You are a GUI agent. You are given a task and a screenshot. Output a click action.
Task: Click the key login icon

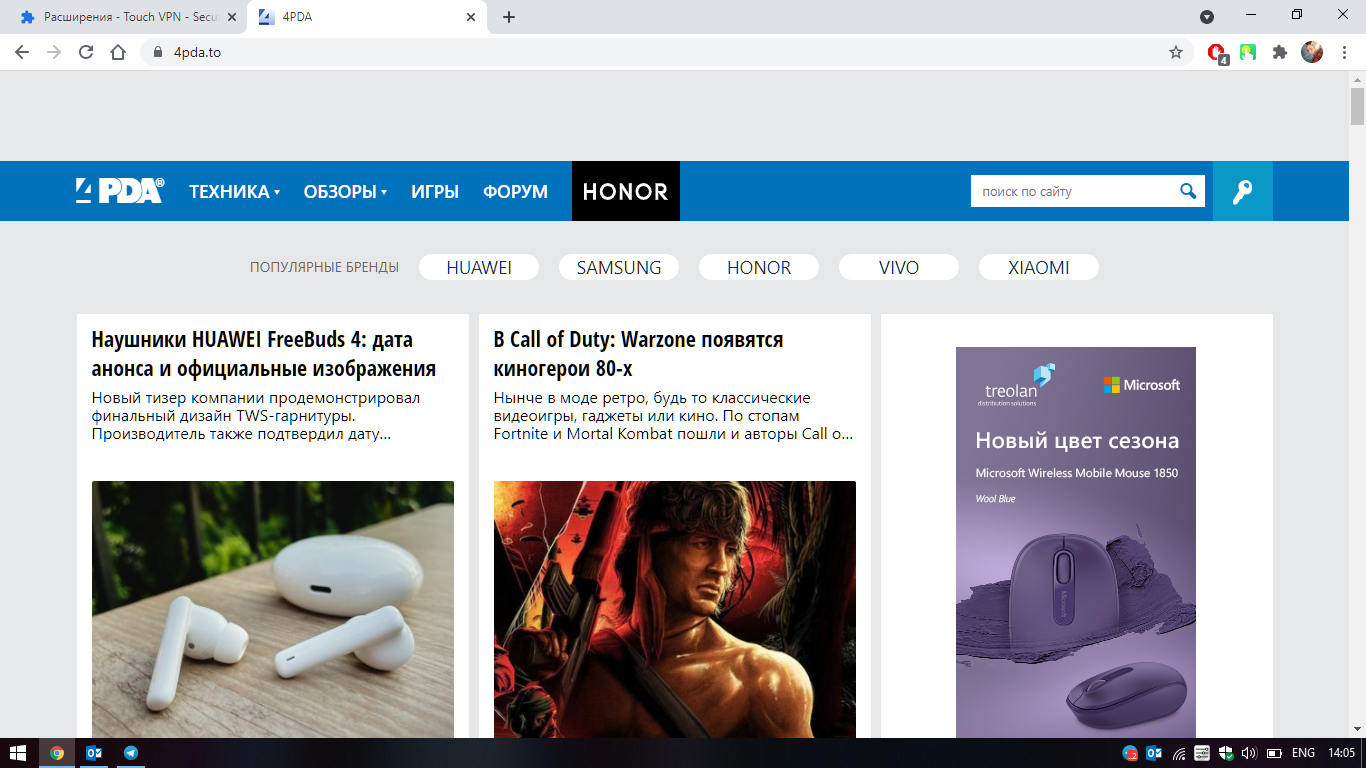point(1243,191)
